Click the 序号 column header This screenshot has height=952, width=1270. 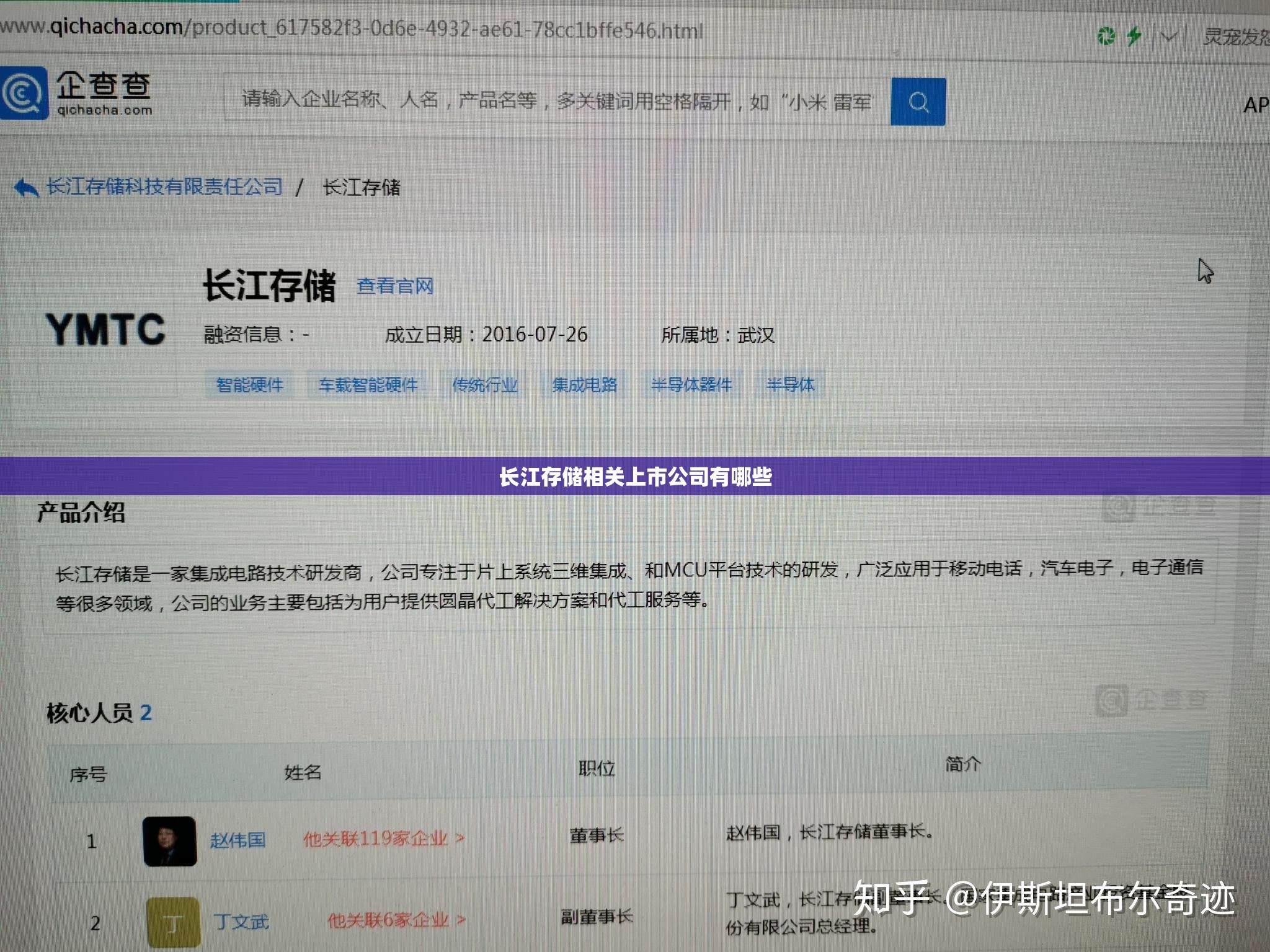(x=88, y=774)
